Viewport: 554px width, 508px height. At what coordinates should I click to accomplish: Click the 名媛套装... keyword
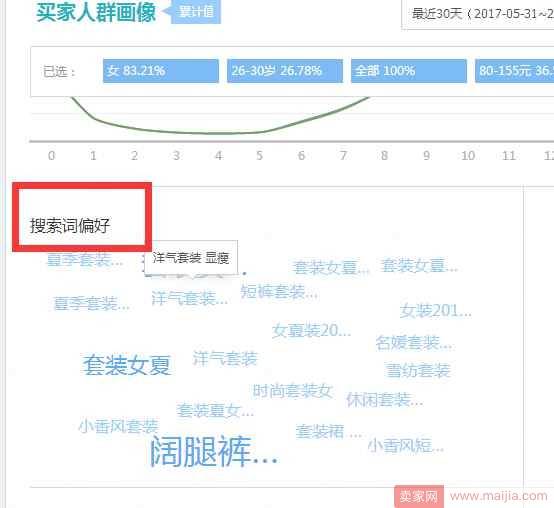(414, 343)
